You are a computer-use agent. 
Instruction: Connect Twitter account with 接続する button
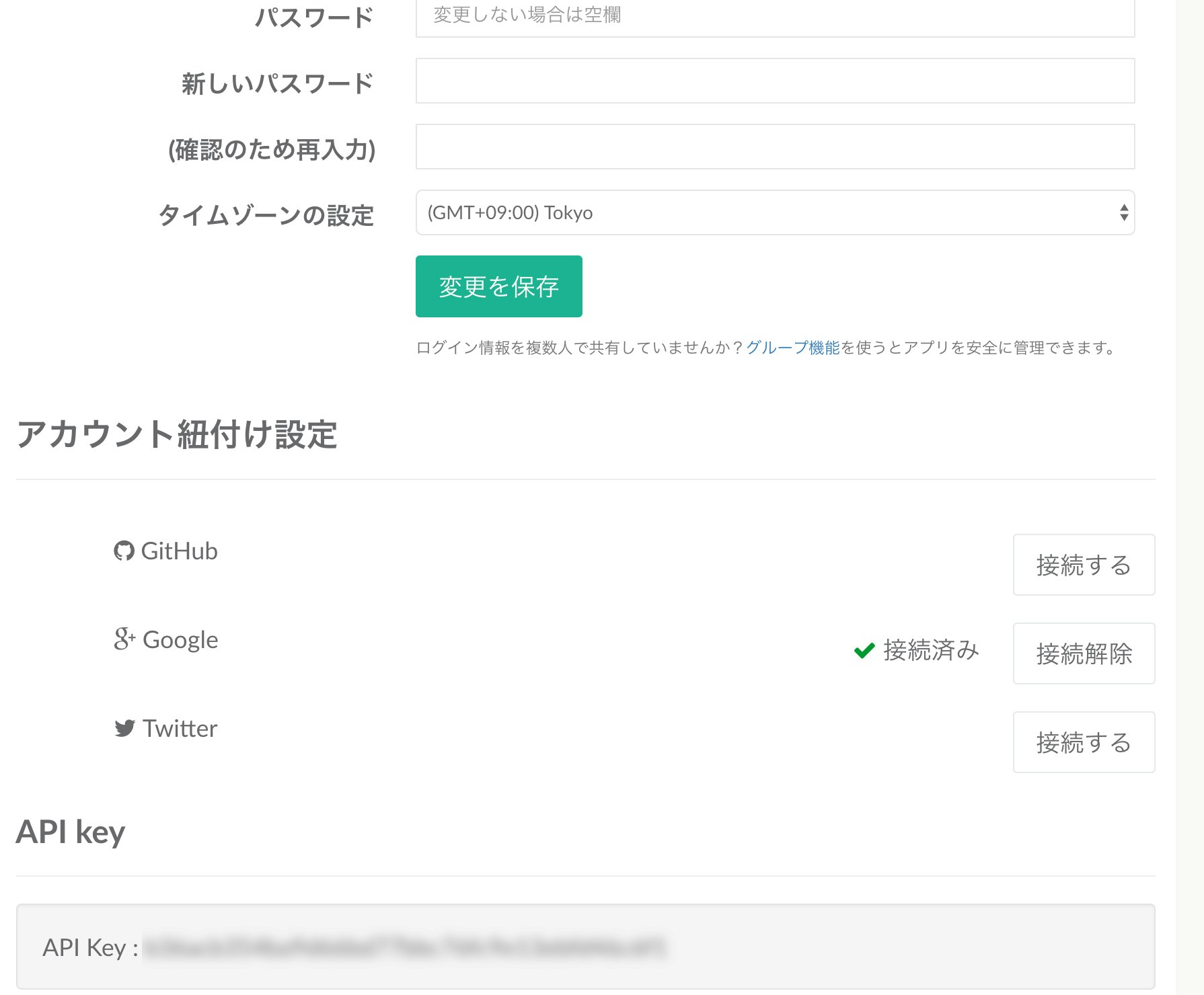pos(1084,742)
